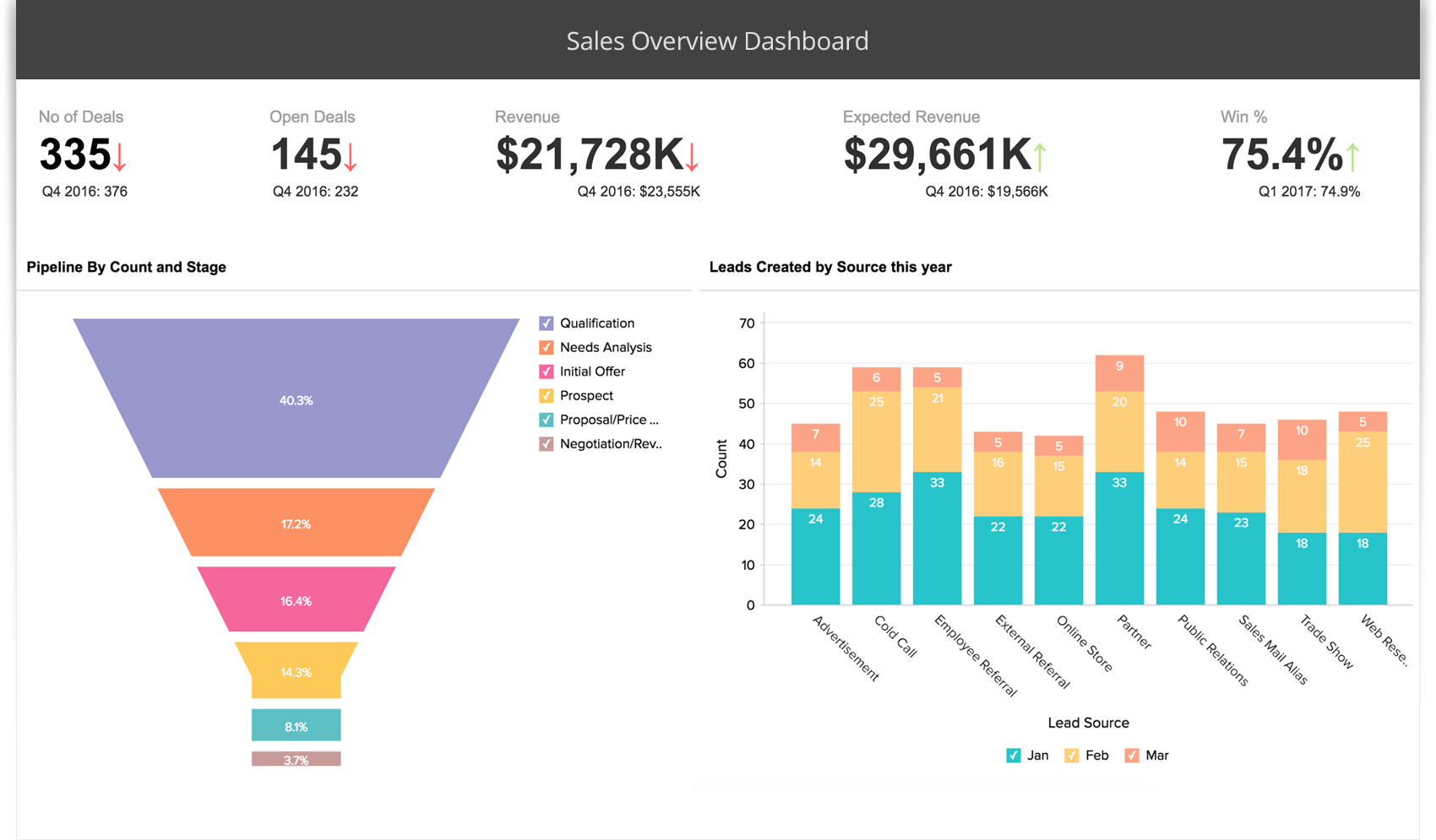Image resolution: width=1436 pixels, height=840 pixels.
Task: Toggle the Needs Analysis legend checkbox
Action: tap(547, 348)
